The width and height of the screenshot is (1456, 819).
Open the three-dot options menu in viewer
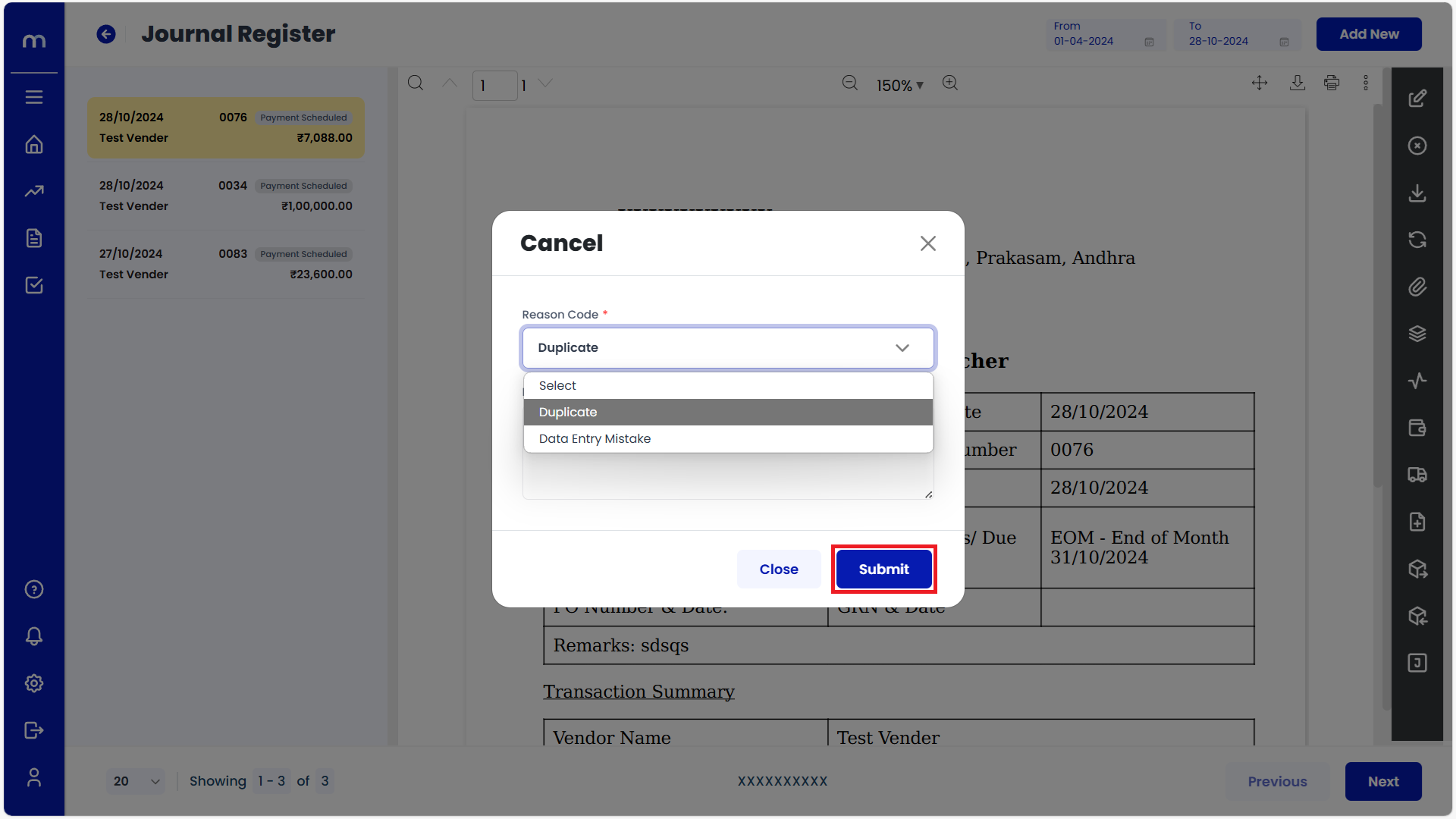point(1366,83)
